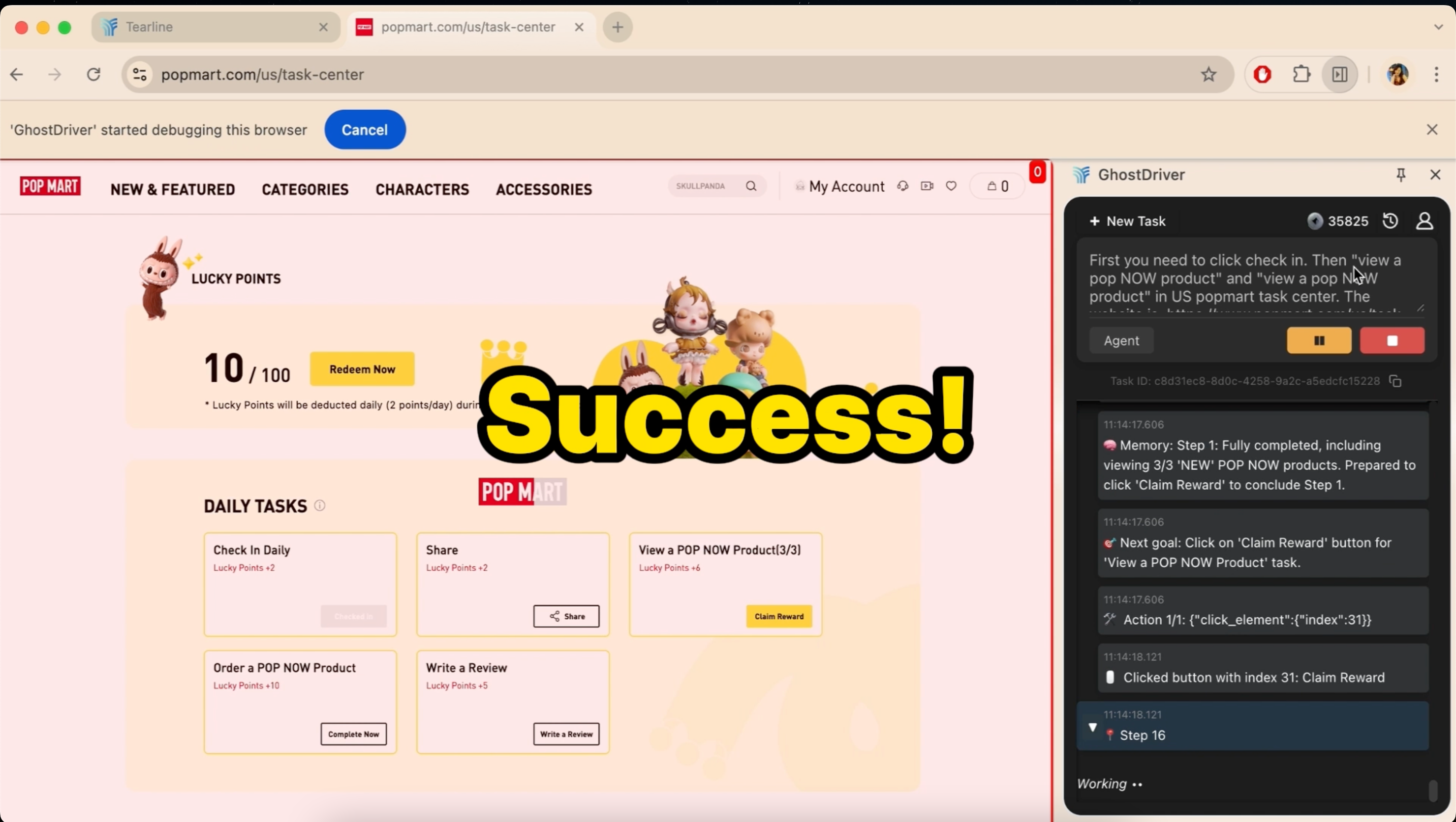Click the Write a Review button
This screenshot has width=1456, height=822.
566,734
